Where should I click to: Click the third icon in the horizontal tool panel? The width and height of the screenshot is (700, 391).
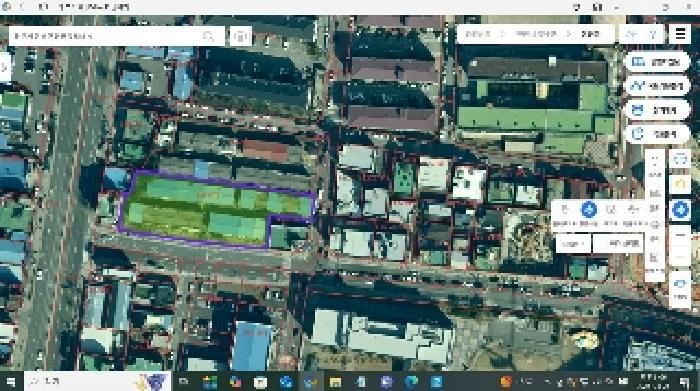(x=610, y=209)
